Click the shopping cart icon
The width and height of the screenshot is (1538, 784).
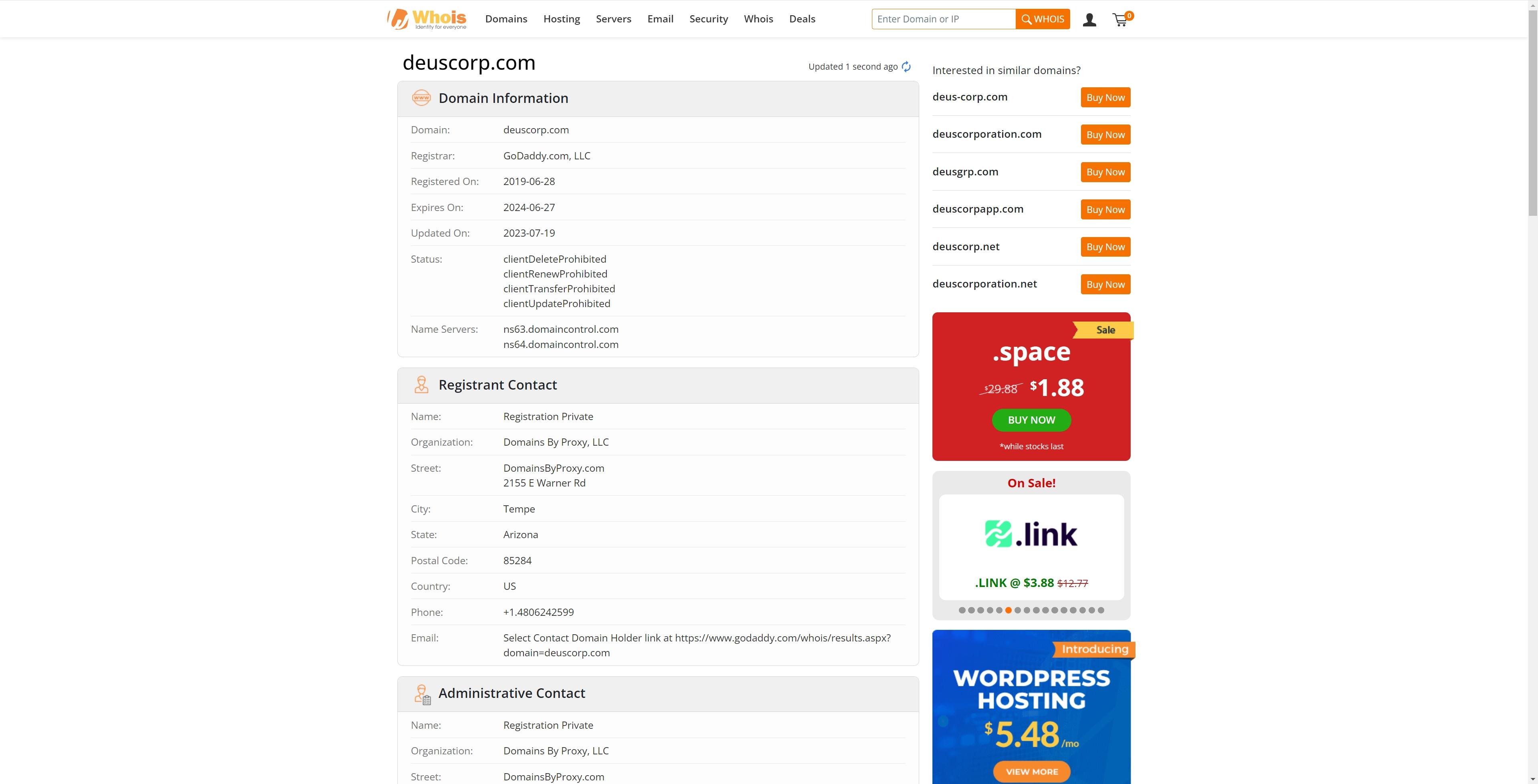point(1122,19)
